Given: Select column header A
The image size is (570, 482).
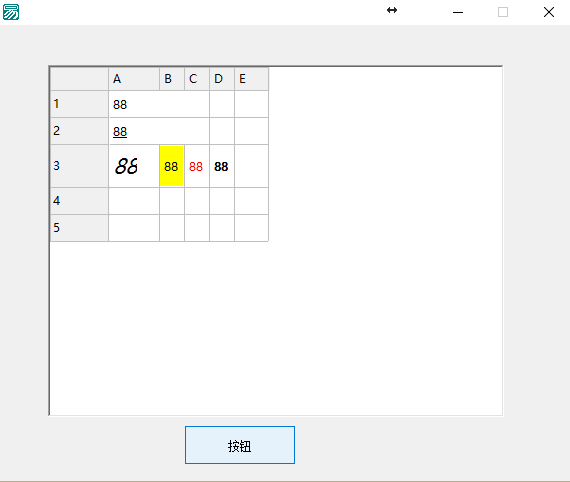Looking at the screenshot, I should [x=134, y=79].
